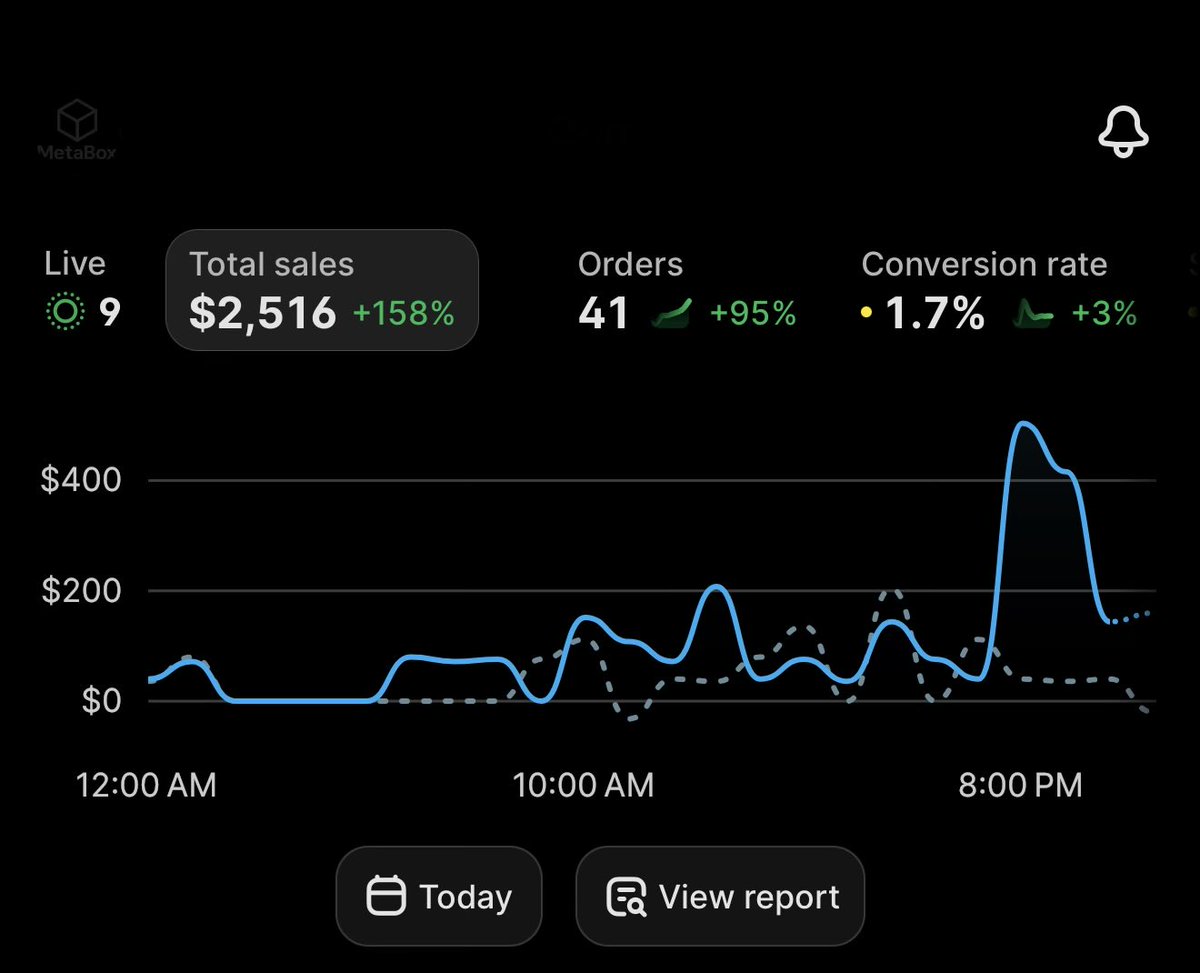
Task: Open the Today date range picker
Action: coord(438,896)
